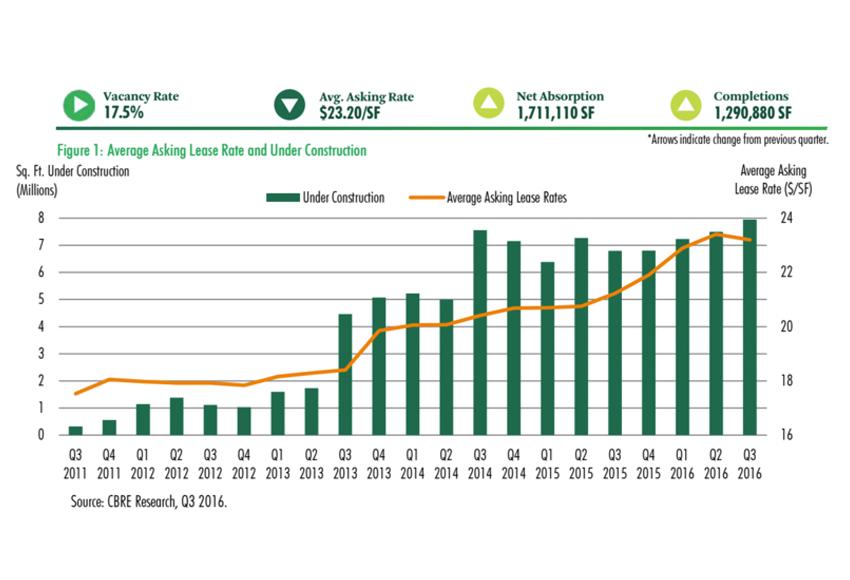The width and height of the screenshot is (850, 580).
Task: Click the left axis value '5'
Action: tap(41, 300)
